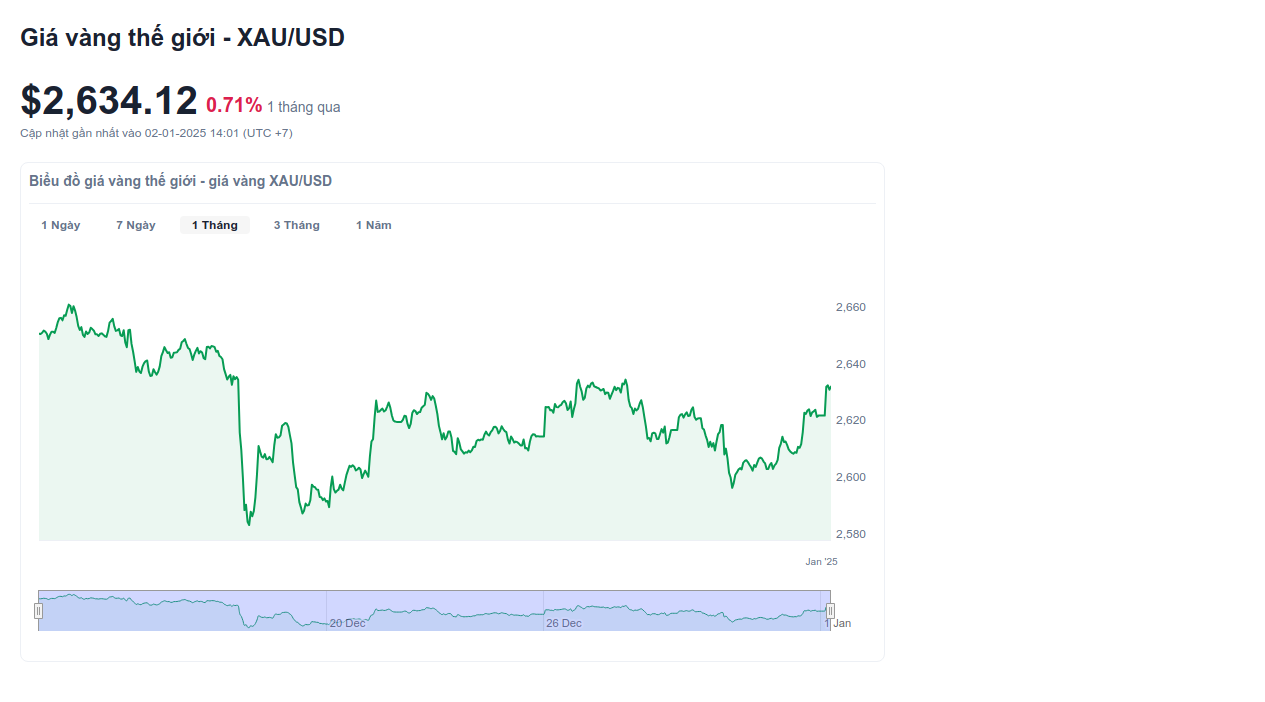Click the "Biểu đồ giá vàng thế giới" chart title
The width and height of the screenshot is (1265, 702).
coord(180,181)
